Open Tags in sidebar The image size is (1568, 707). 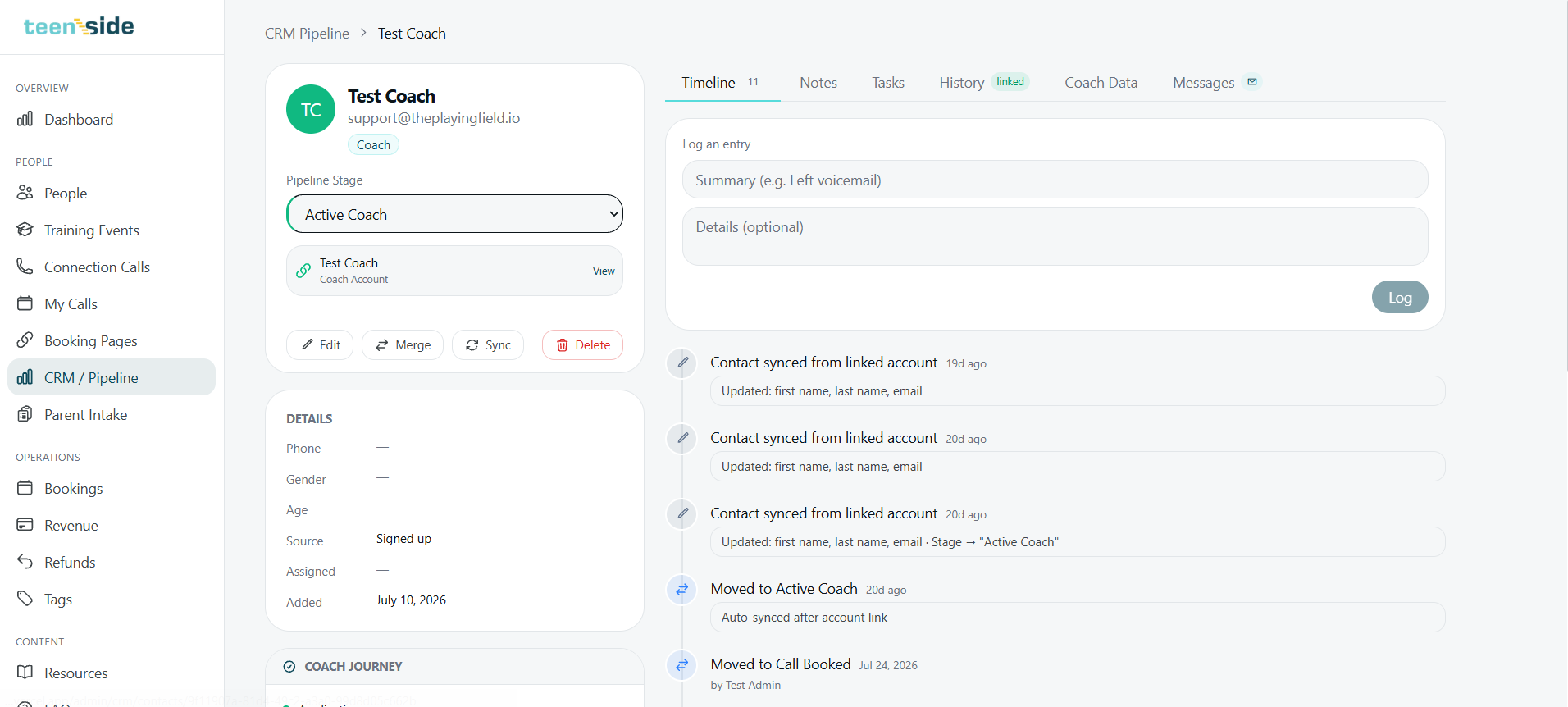[112, 600]
